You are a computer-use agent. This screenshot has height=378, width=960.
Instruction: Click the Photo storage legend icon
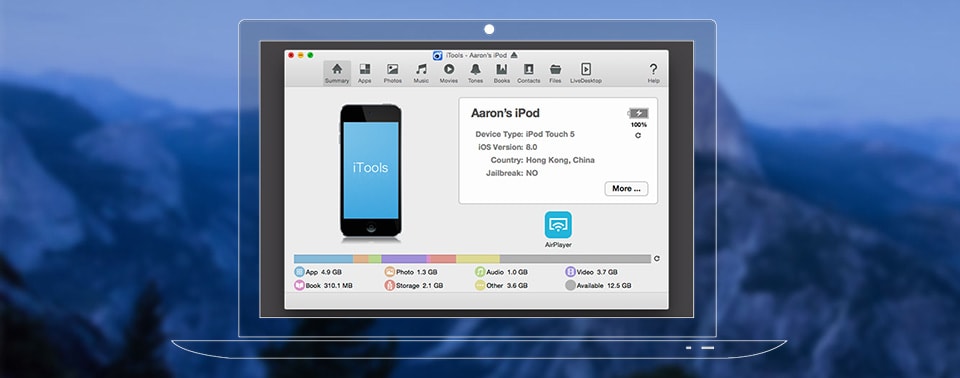click(x=389, y=271)
